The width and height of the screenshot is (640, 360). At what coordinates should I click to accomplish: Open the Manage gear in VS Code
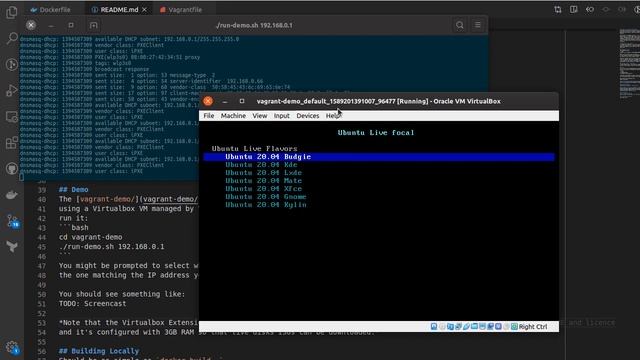click(x=12, y=347)
